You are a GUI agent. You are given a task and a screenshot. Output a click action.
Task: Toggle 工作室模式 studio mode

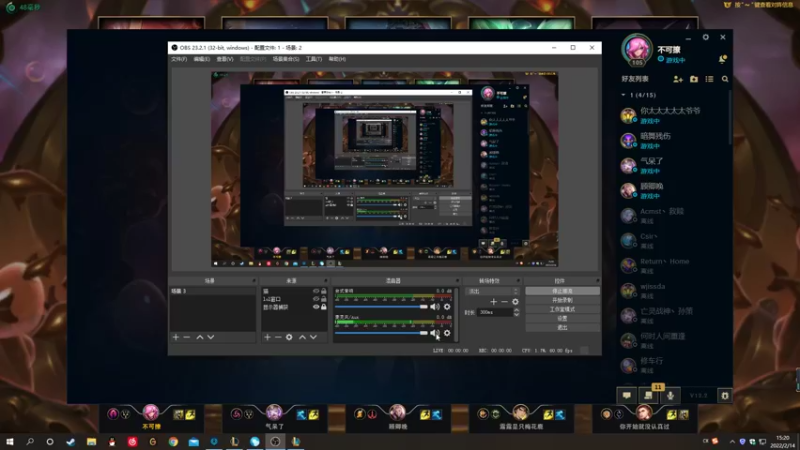[562, 309]
